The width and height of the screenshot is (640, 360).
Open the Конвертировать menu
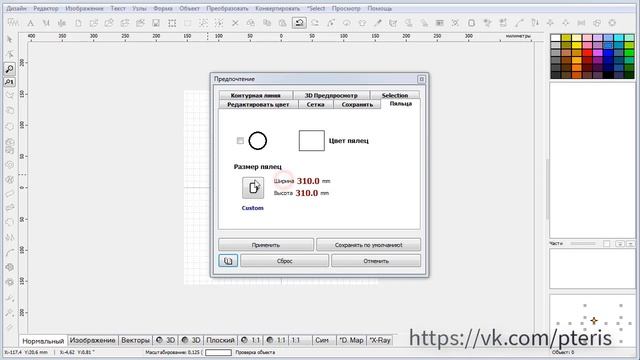278,9
